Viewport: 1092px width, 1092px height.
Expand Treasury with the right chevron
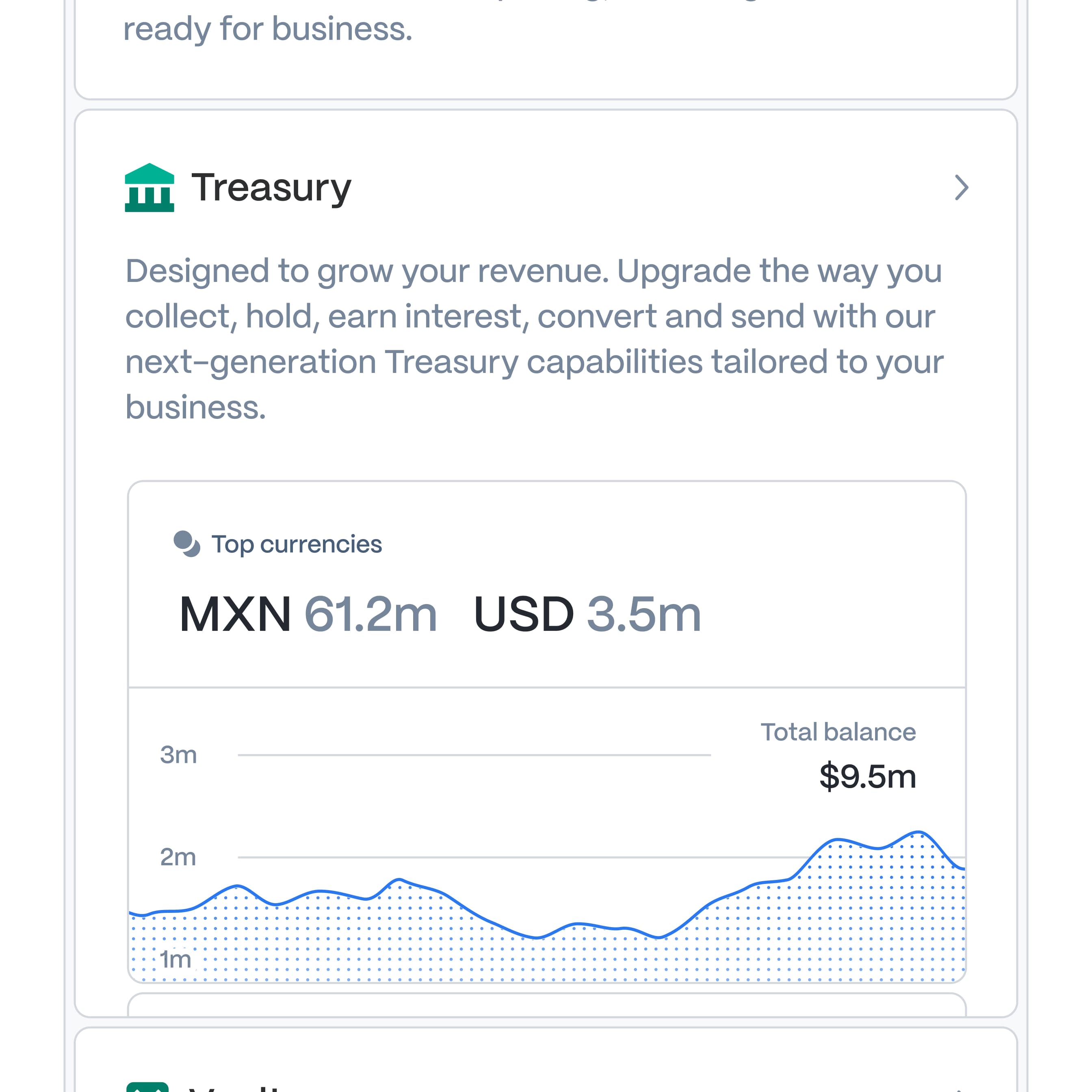point(962,188)
